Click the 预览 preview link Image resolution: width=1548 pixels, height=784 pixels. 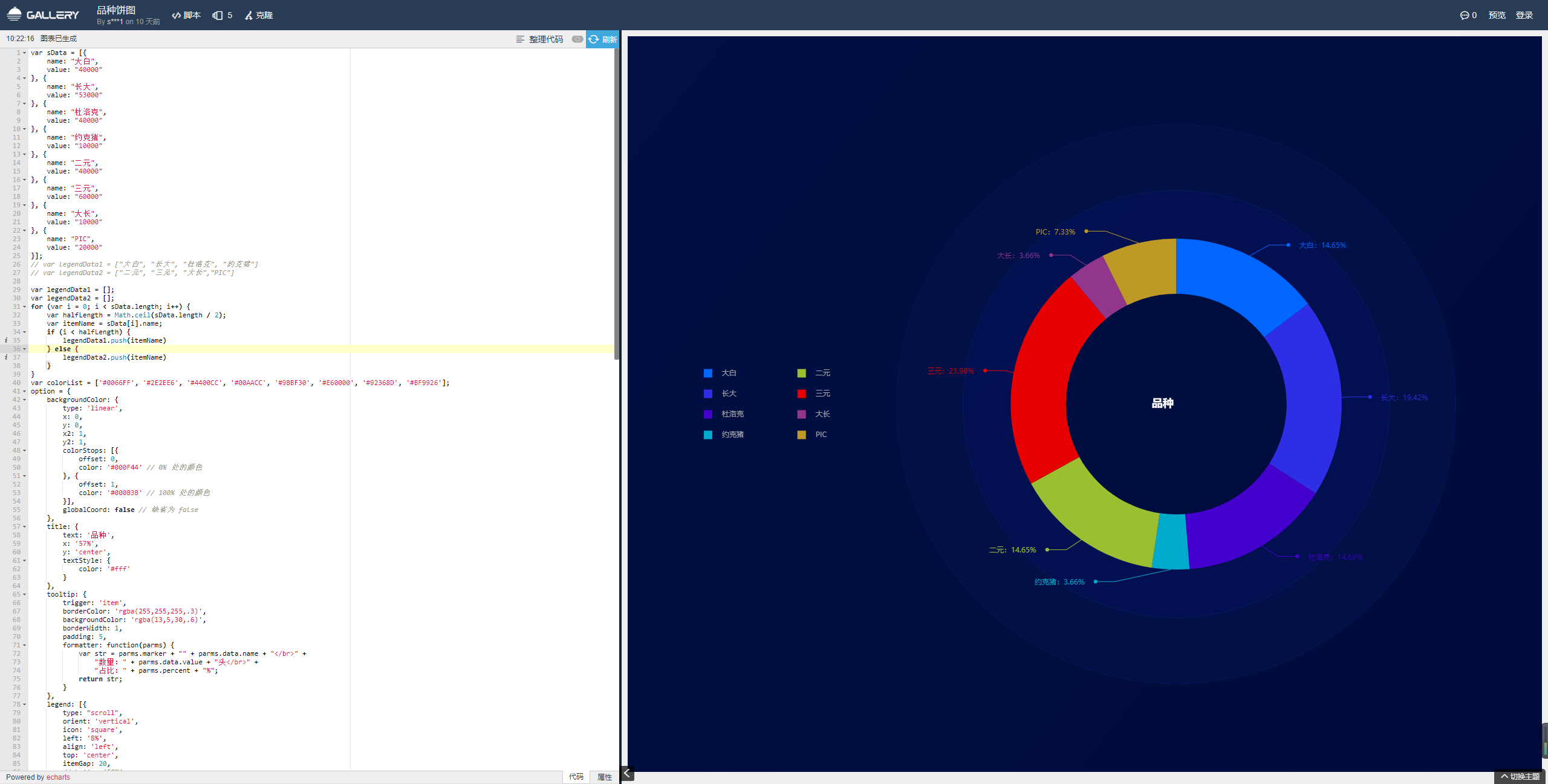pyautogui.click(x=1497, y=15)
